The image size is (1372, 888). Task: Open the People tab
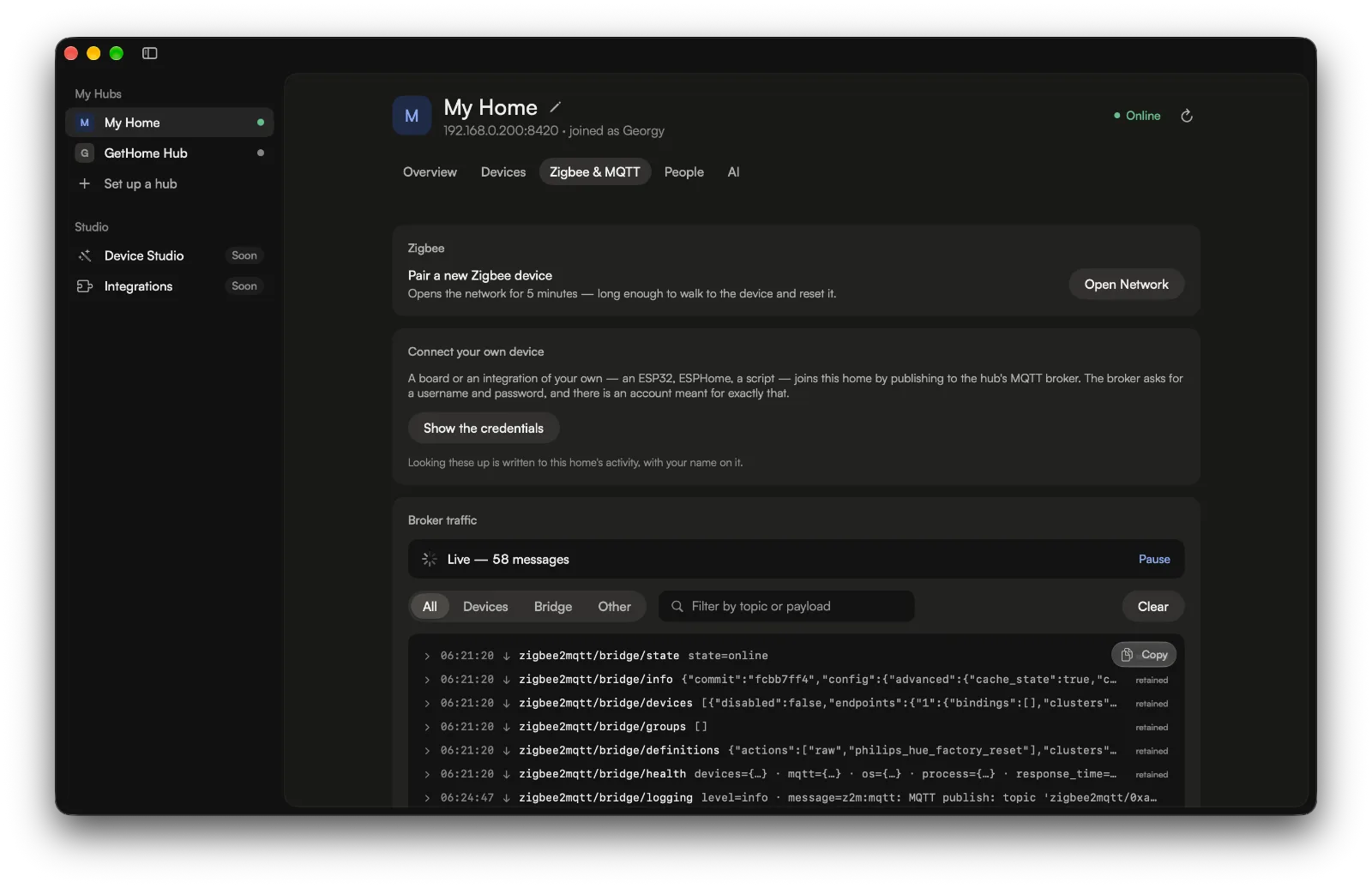pyautogui.click(x=684, y=172)
